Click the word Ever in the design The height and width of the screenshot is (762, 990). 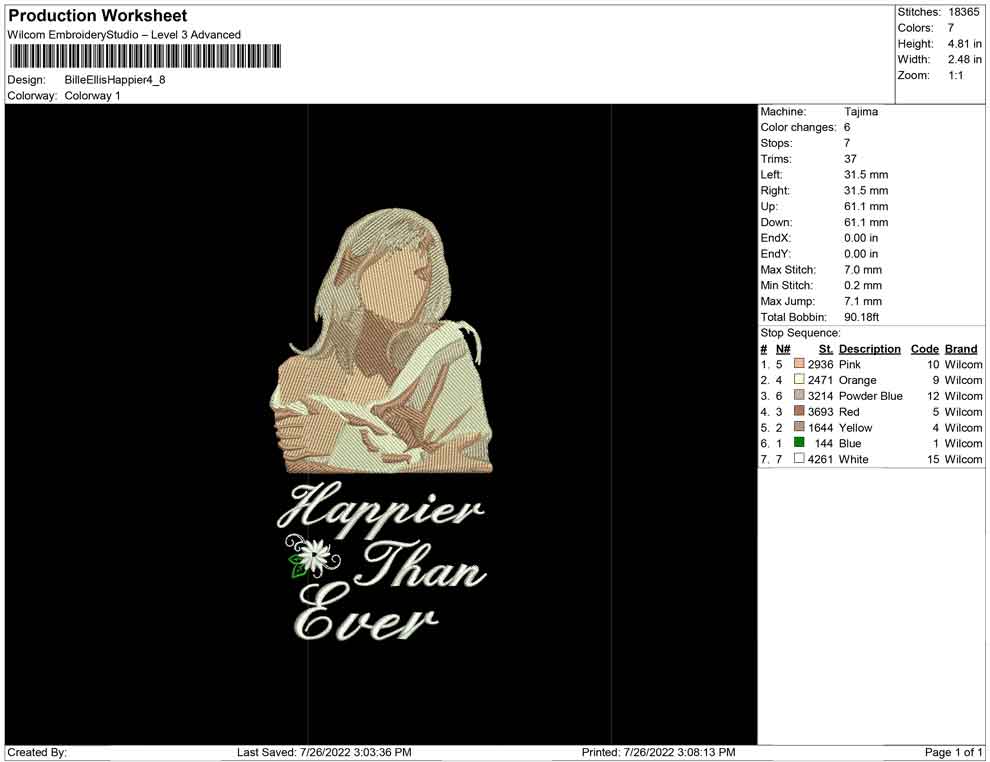click(x=366, y=622)
